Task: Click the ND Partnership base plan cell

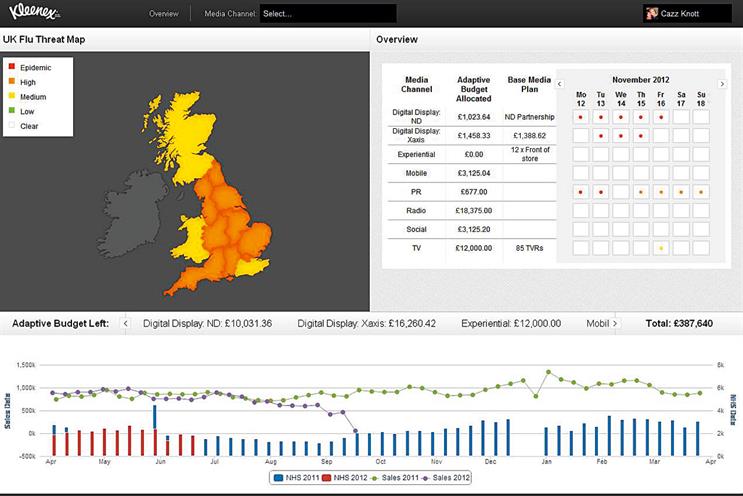Action: point(529,117)
